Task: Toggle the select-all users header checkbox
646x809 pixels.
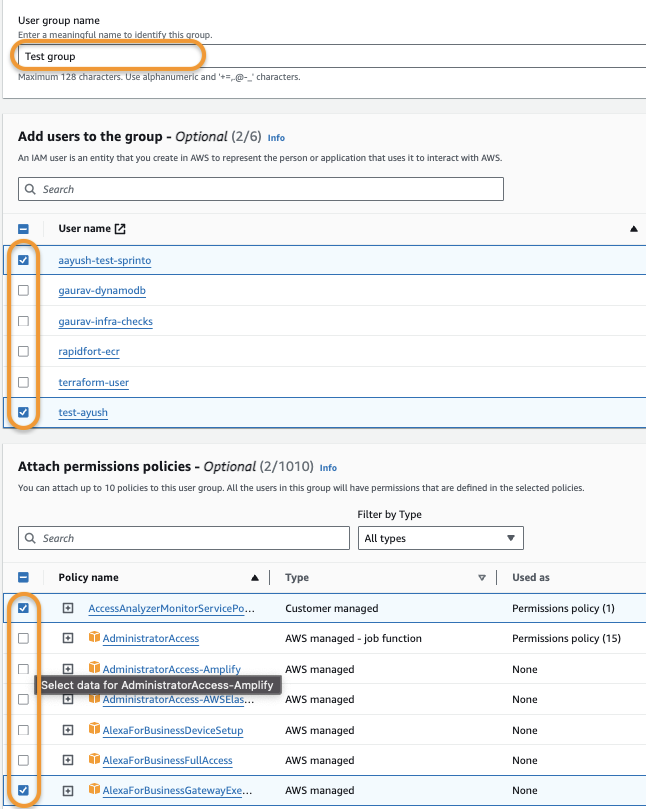Action: [23, 229]
